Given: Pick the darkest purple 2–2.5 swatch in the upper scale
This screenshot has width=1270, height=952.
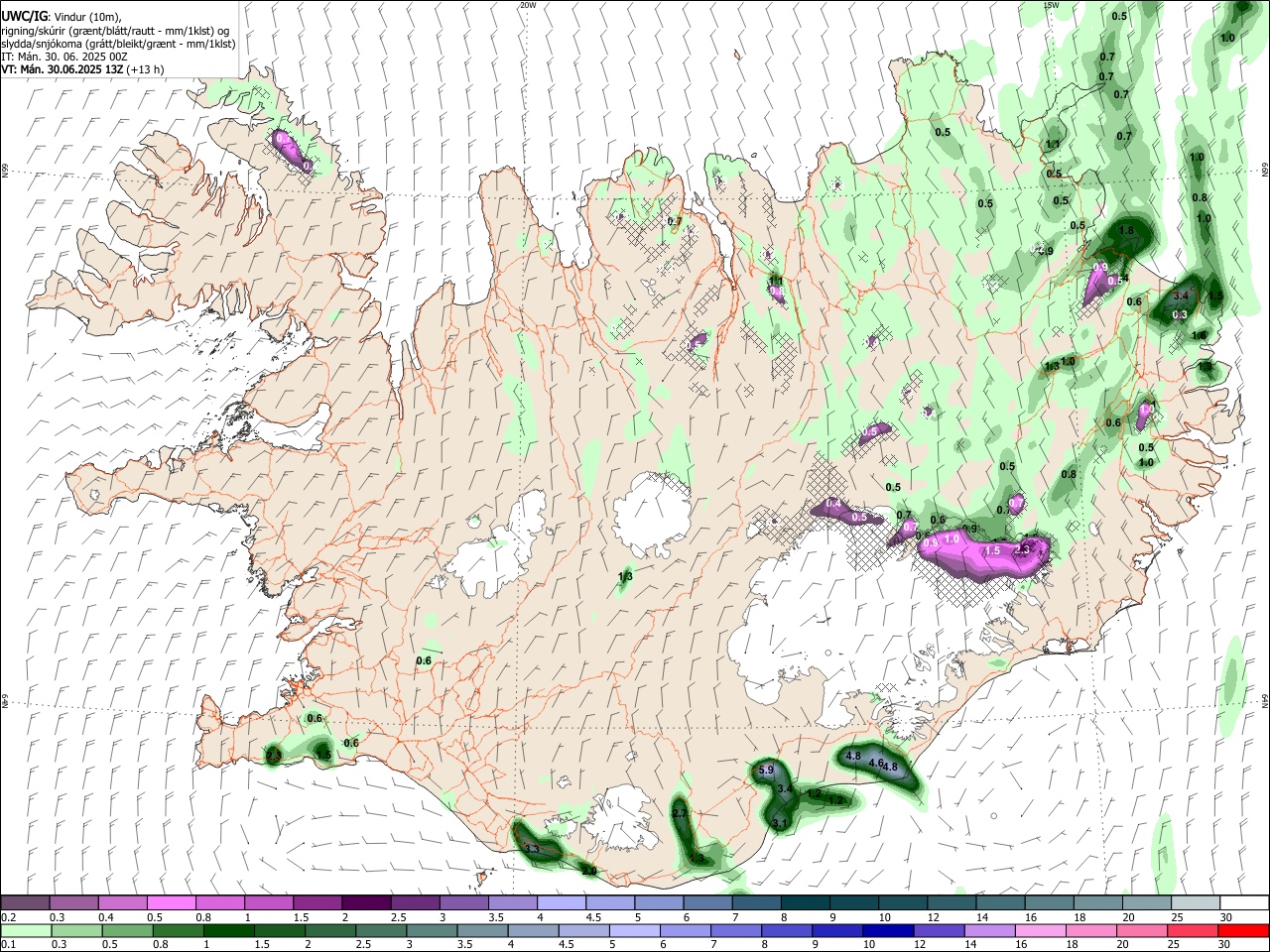Looking at the screenshot, I should 365,902.
